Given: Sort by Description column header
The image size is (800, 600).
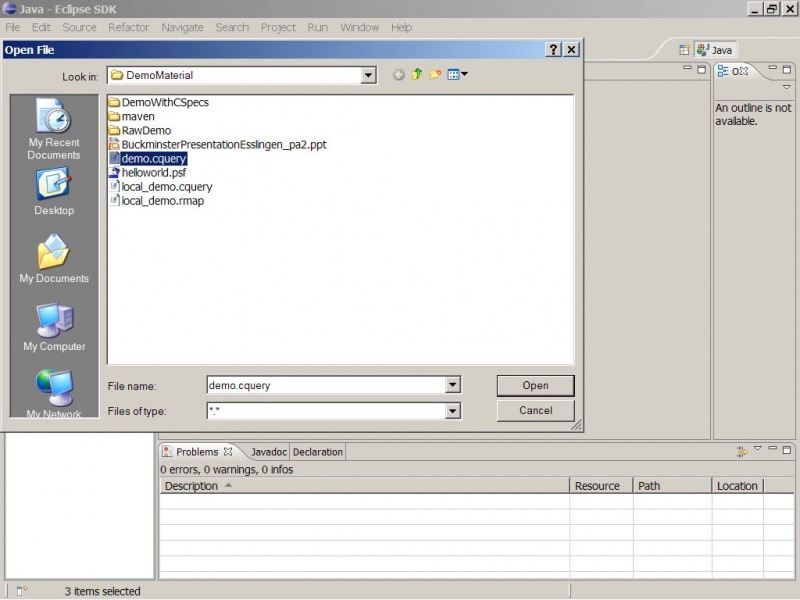Looking at the screenshot, I should (365, 486).
